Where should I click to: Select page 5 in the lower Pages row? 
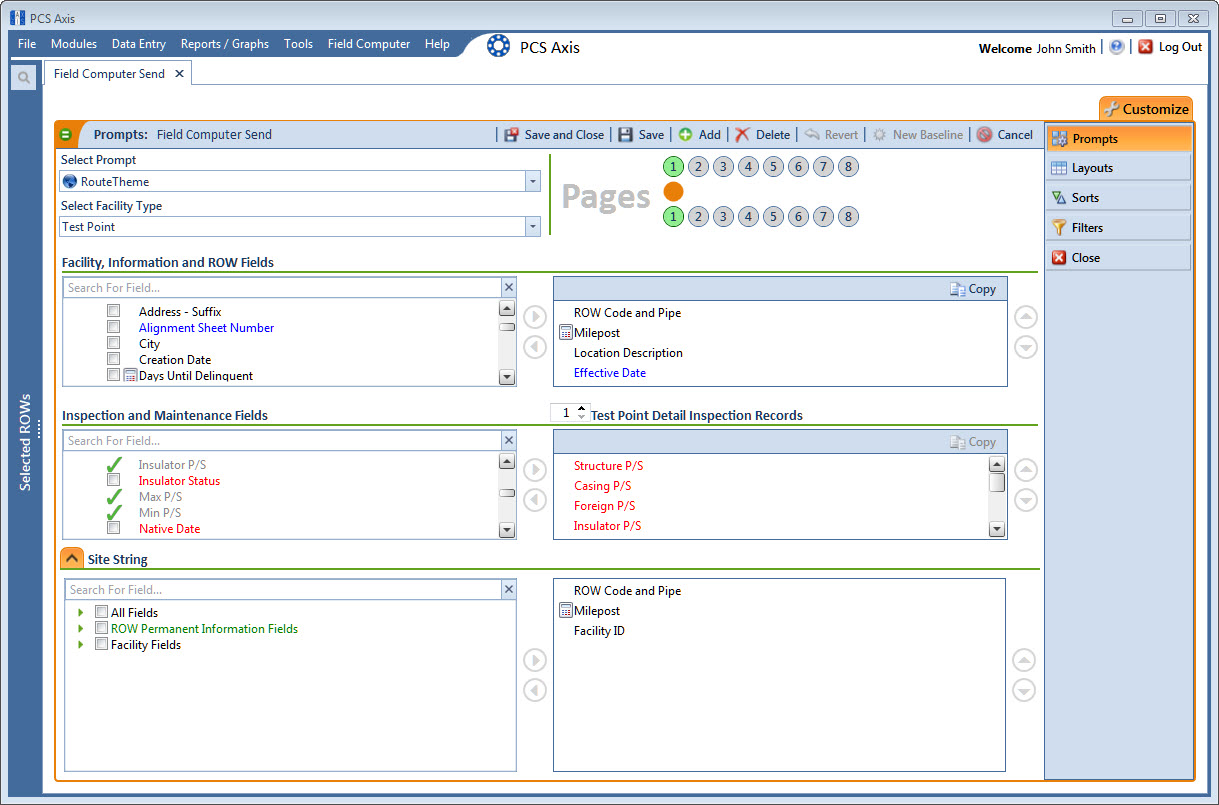tap(773, 217)
